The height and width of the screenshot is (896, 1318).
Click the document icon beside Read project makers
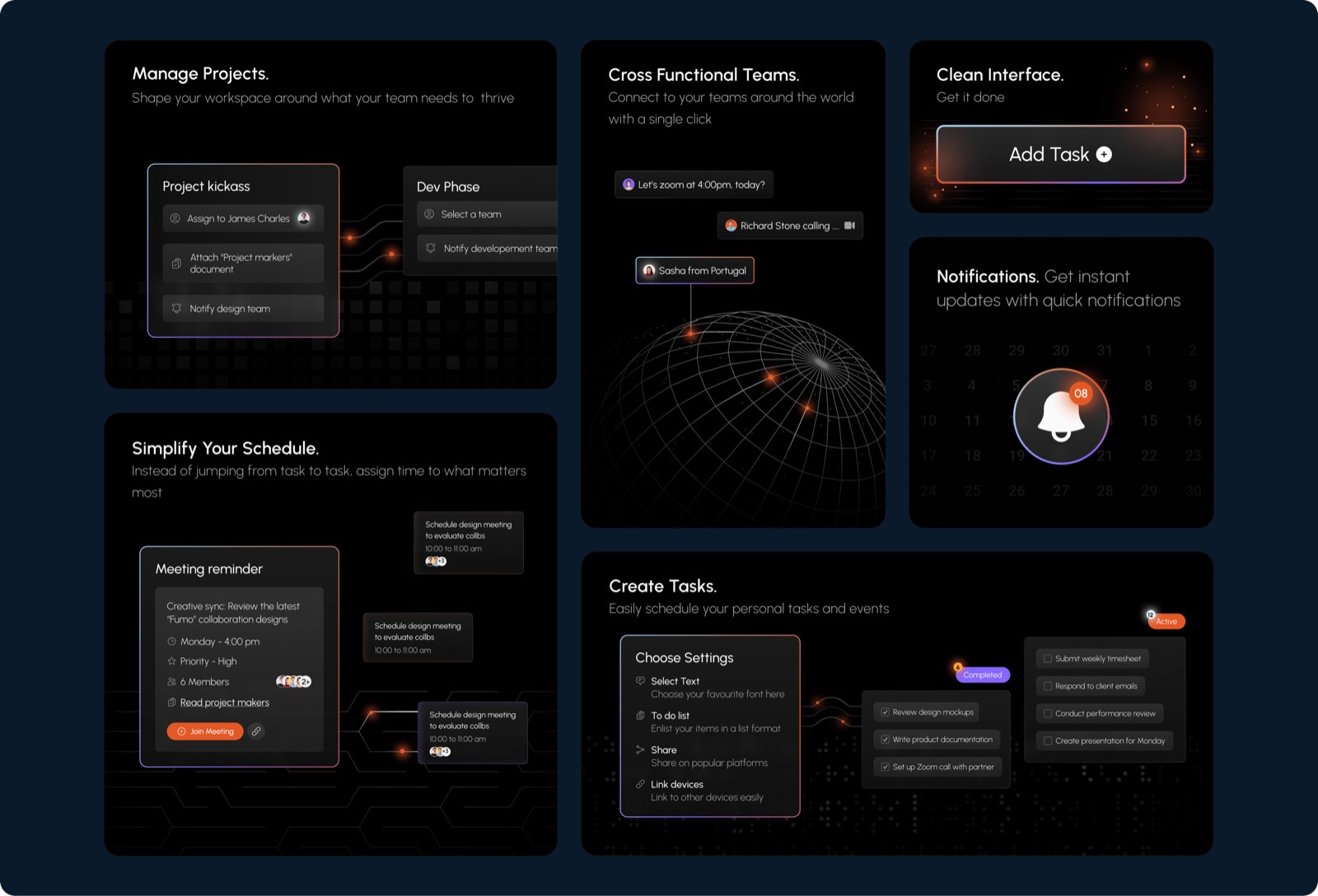(171, 702)
